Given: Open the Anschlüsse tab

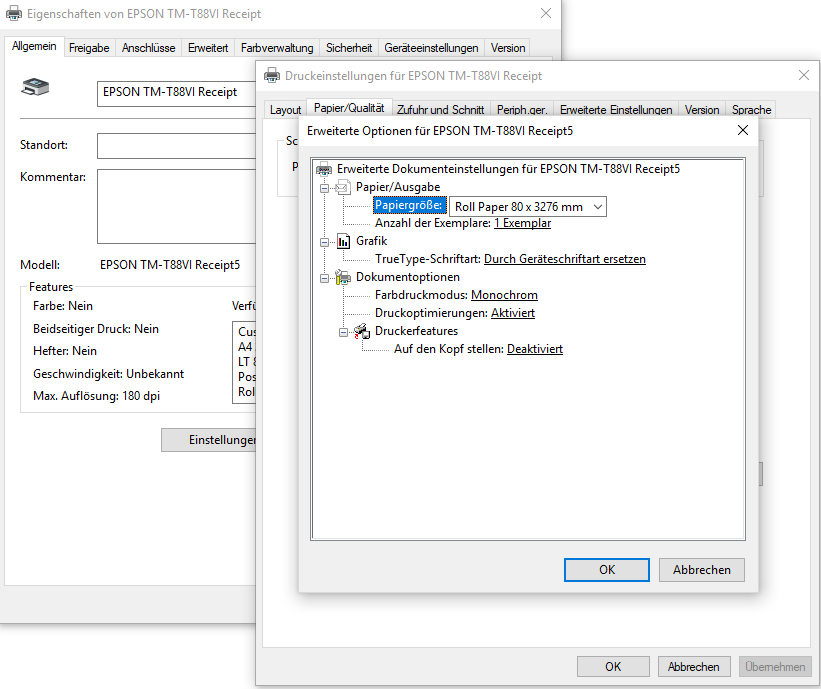Looking at the screenshot, I should click(149, 48).
